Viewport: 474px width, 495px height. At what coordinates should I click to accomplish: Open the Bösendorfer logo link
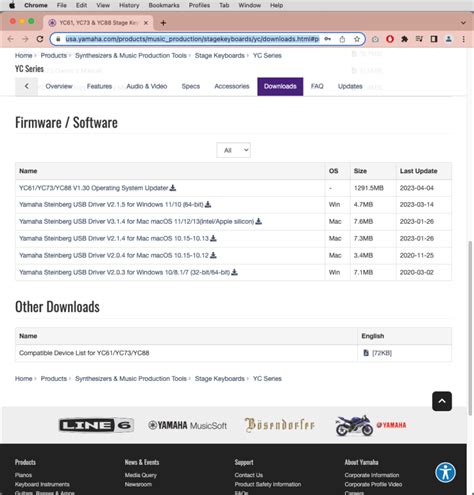tap(280, 425)
